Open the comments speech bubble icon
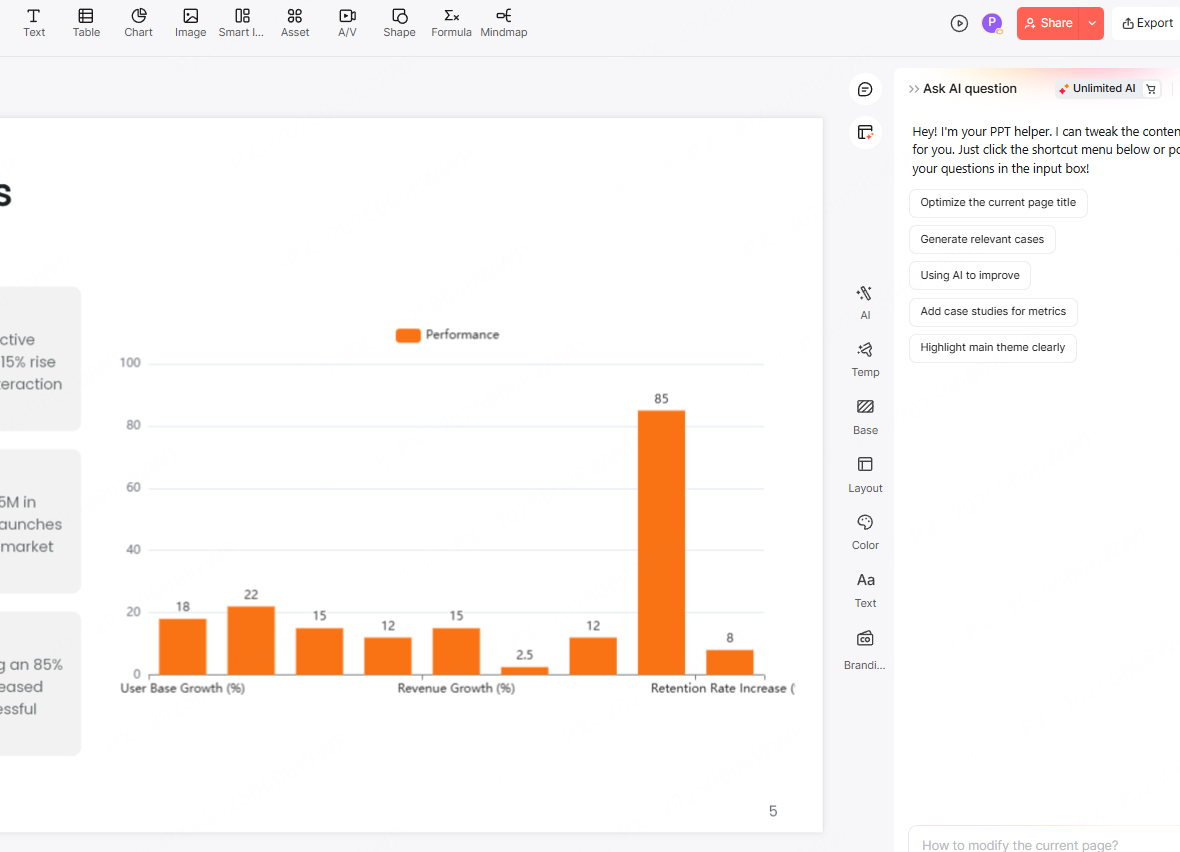This screenshot has width=1180, height=852. point(865,89)
